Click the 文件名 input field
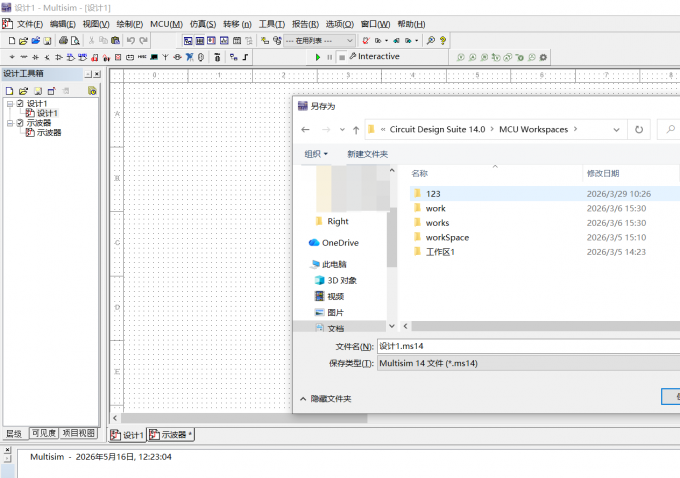This screenshot has height=478, width=680. (x=529, y=346)
